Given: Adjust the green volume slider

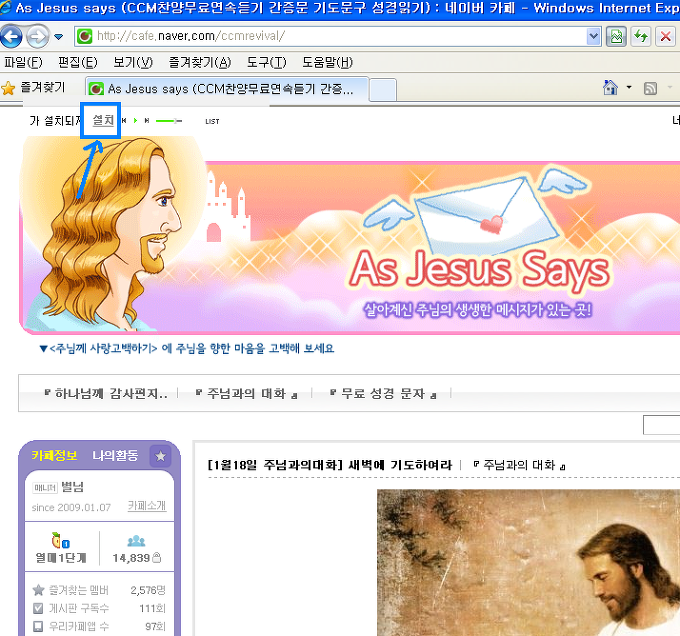Looking at the screenshot, I should point(169,121).
